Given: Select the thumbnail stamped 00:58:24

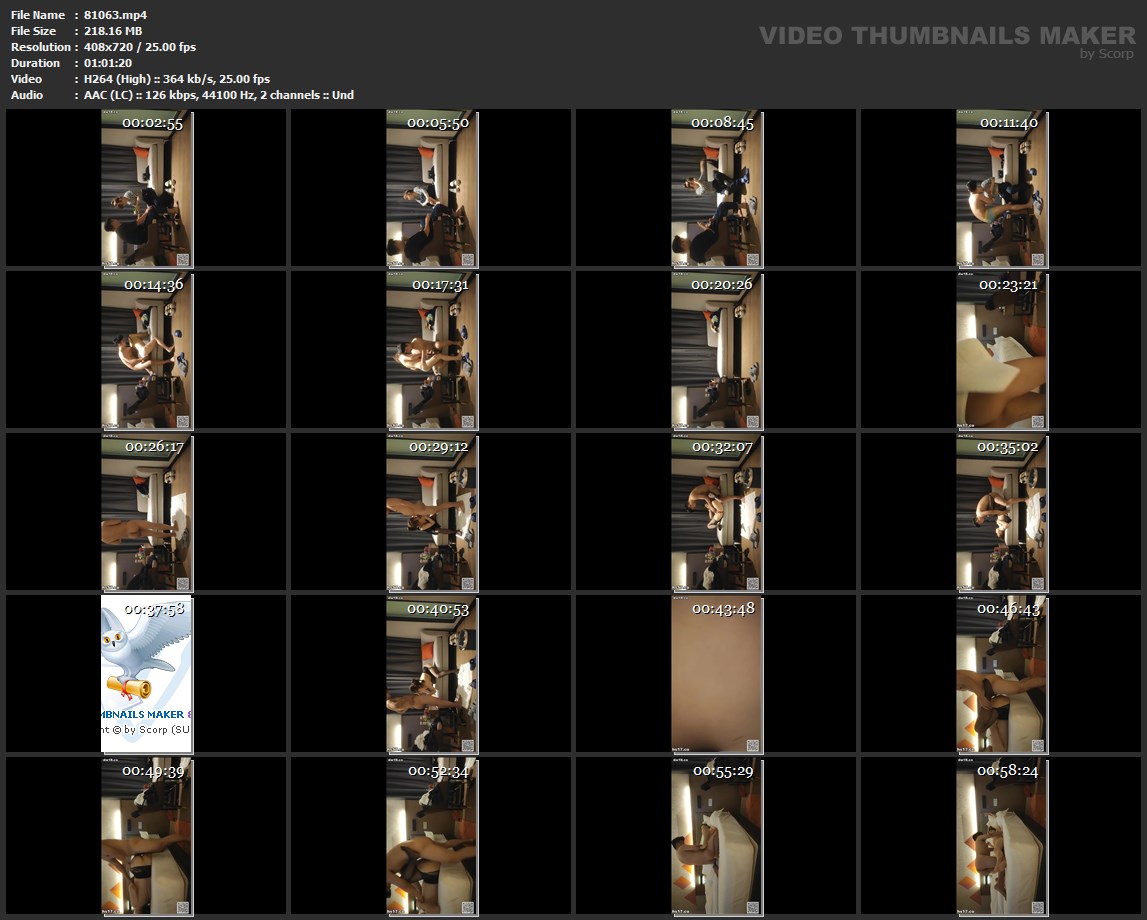Looking at the screenshot, I should point(1001,837).
